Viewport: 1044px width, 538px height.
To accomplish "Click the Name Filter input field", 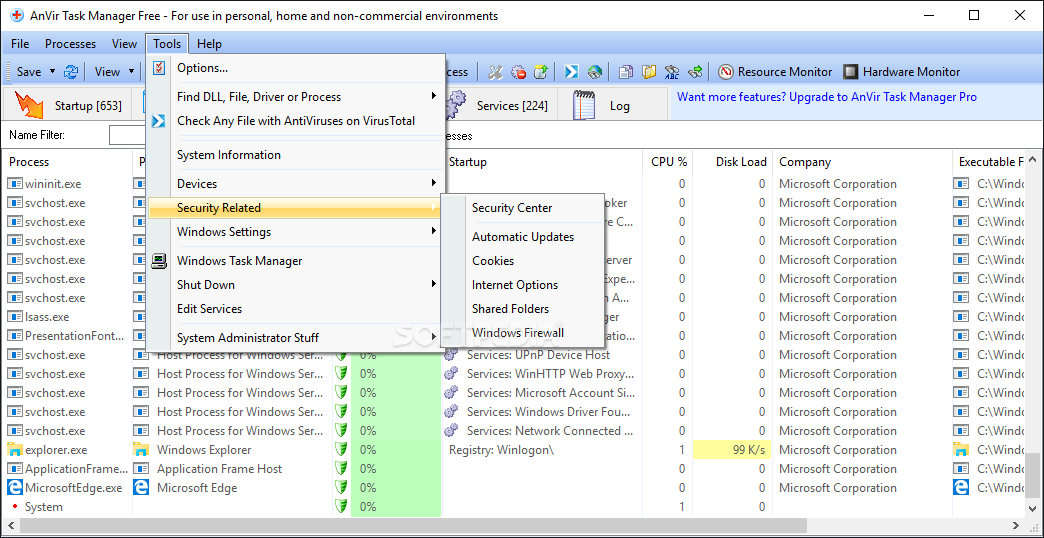I will click(x=128, y=135).
